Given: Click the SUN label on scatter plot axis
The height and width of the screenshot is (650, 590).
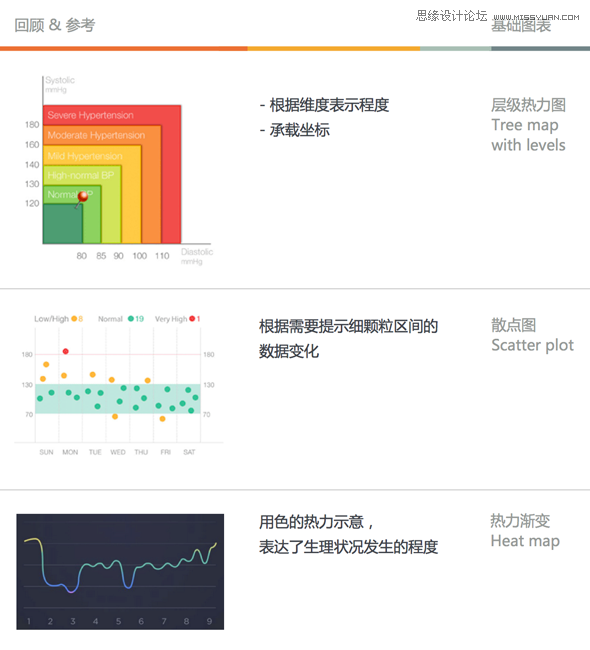Looking at the screenshot, I should pos(46,452).
